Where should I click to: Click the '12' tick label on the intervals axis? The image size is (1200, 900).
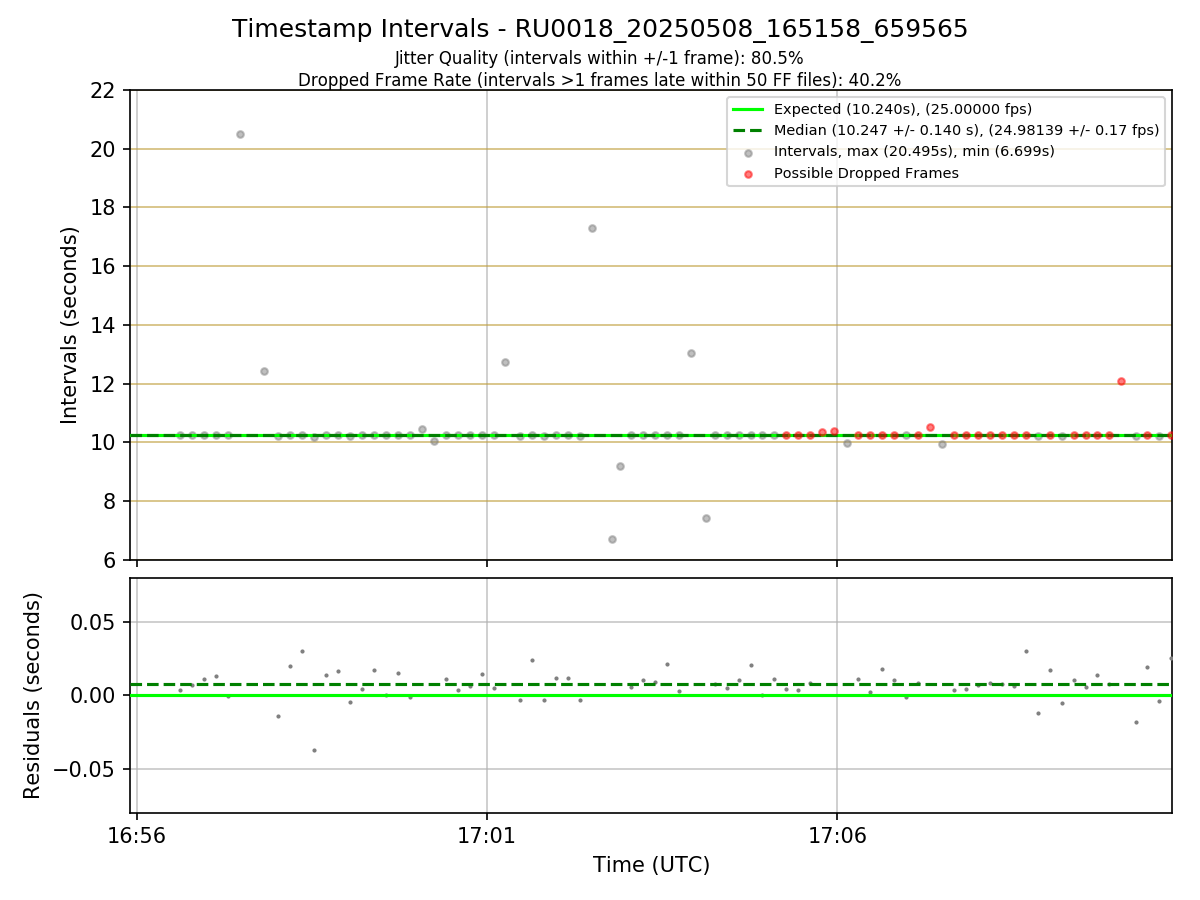(x=103, y=384)
